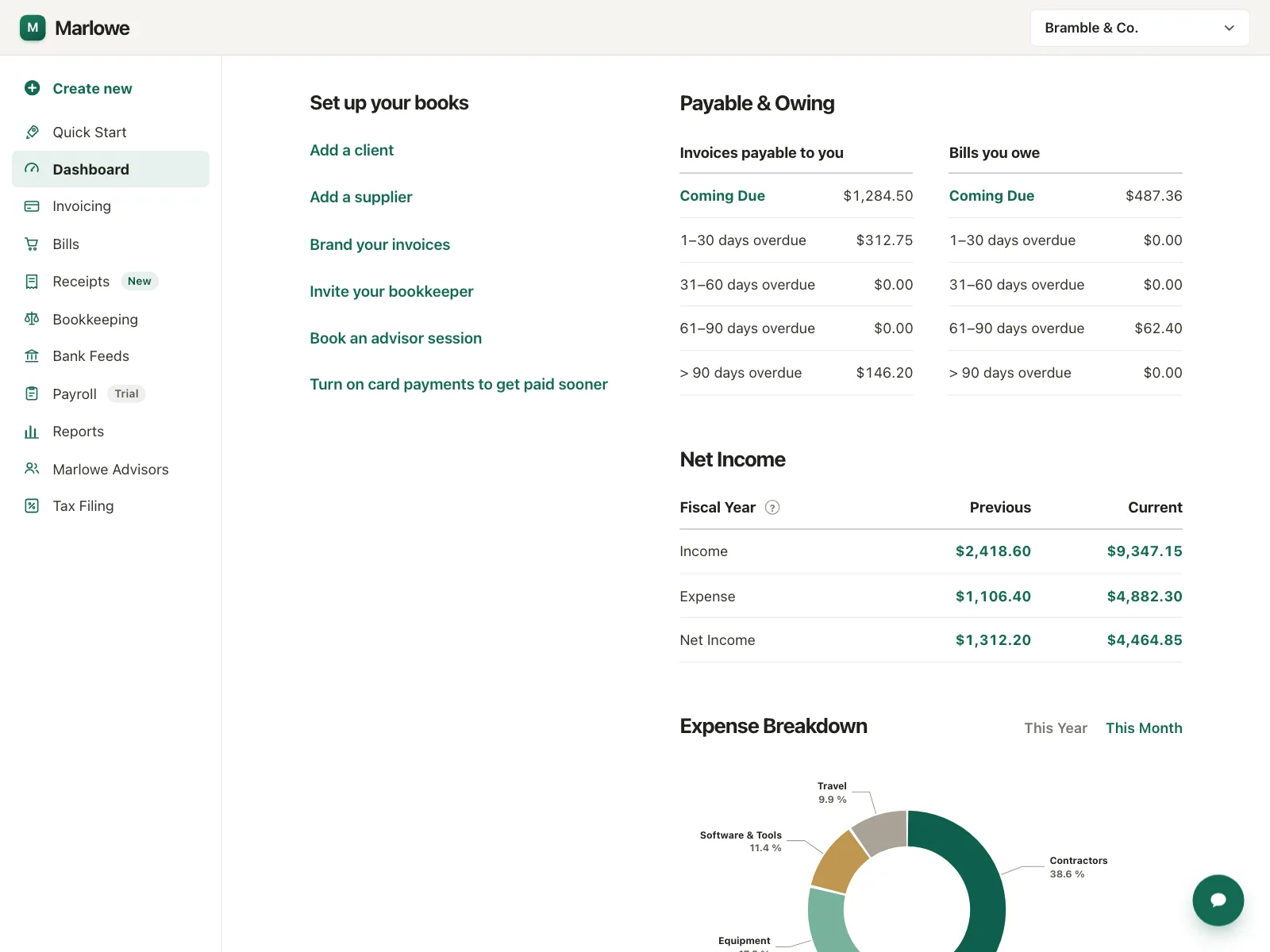Click the Bank Feeds building icon
This screenshot has width=1270, height=952.
[x=32, y=356]
